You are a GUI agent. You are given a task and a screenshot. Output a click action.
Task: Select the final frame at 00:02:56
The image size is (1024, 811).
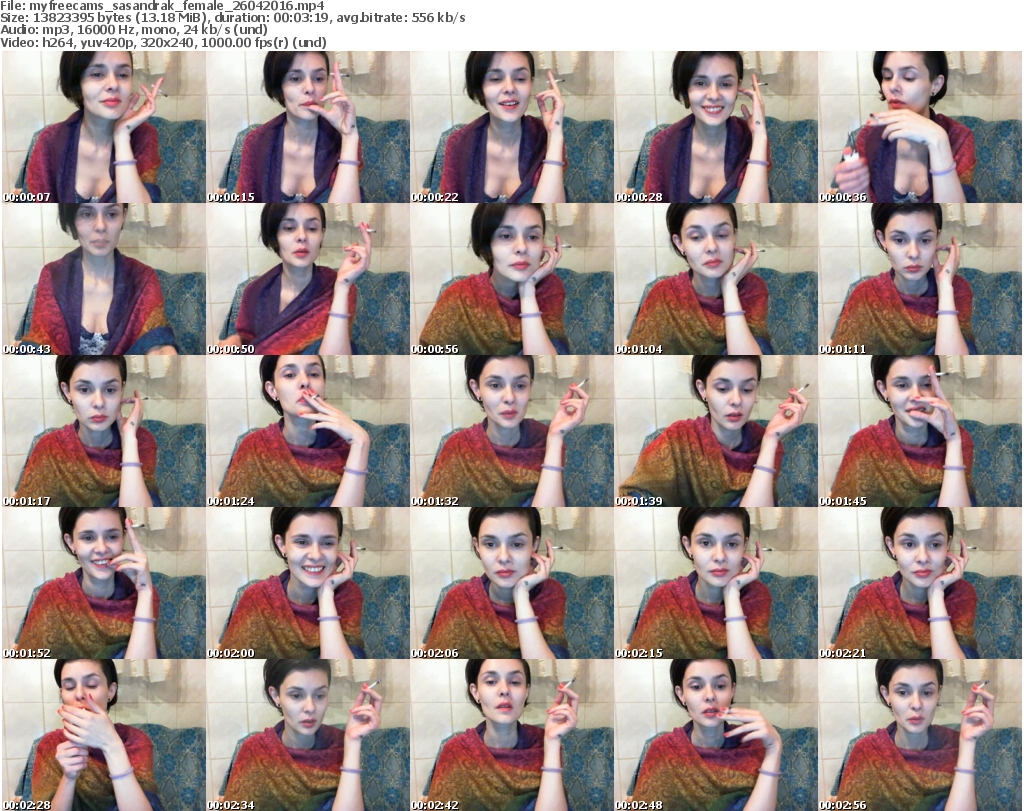[920, 735]
